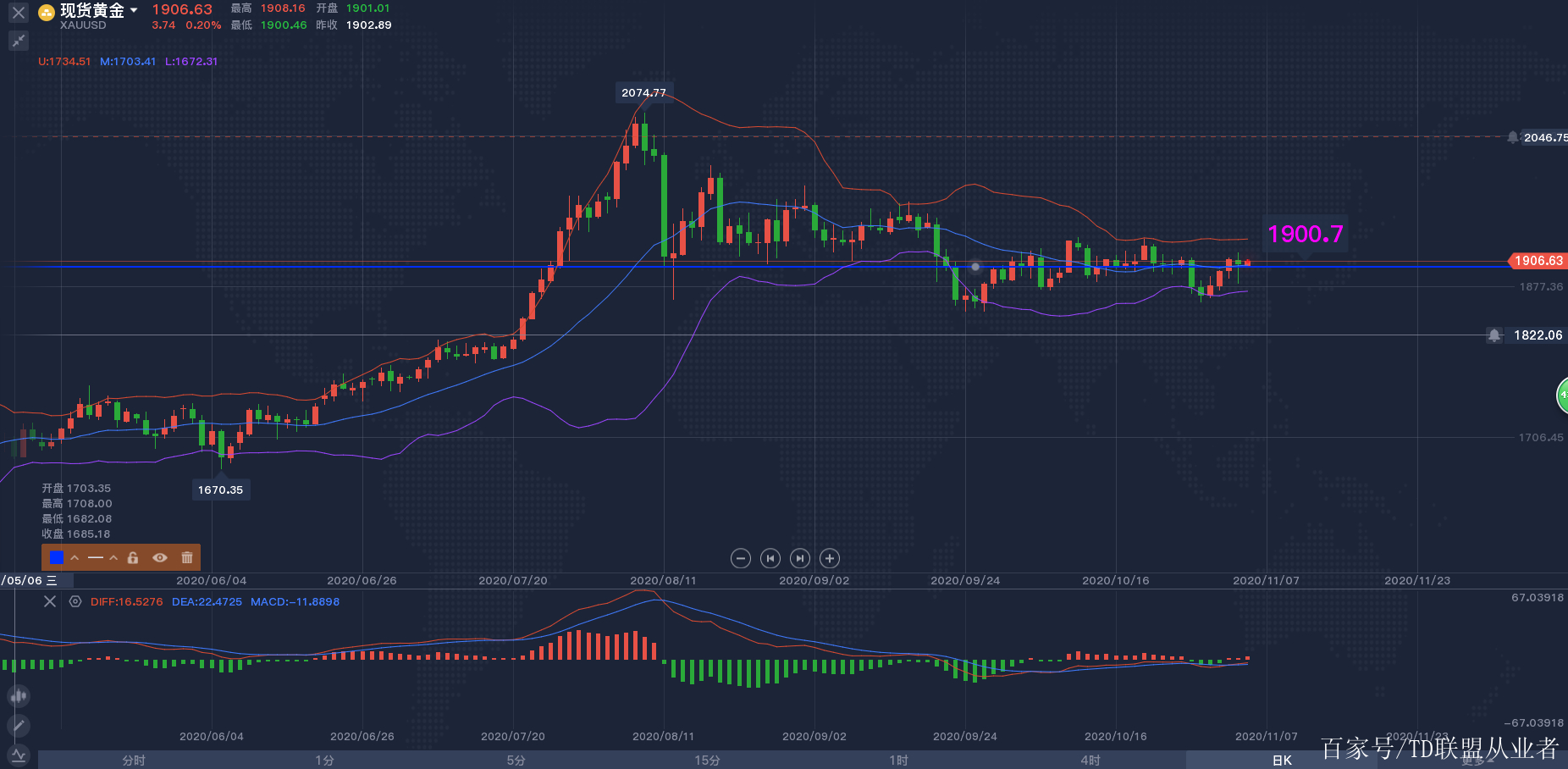Viewport: 1568px width, 769px height.
Task: Jump to the previous candle with skip-back button
Action: click(770, 558)
